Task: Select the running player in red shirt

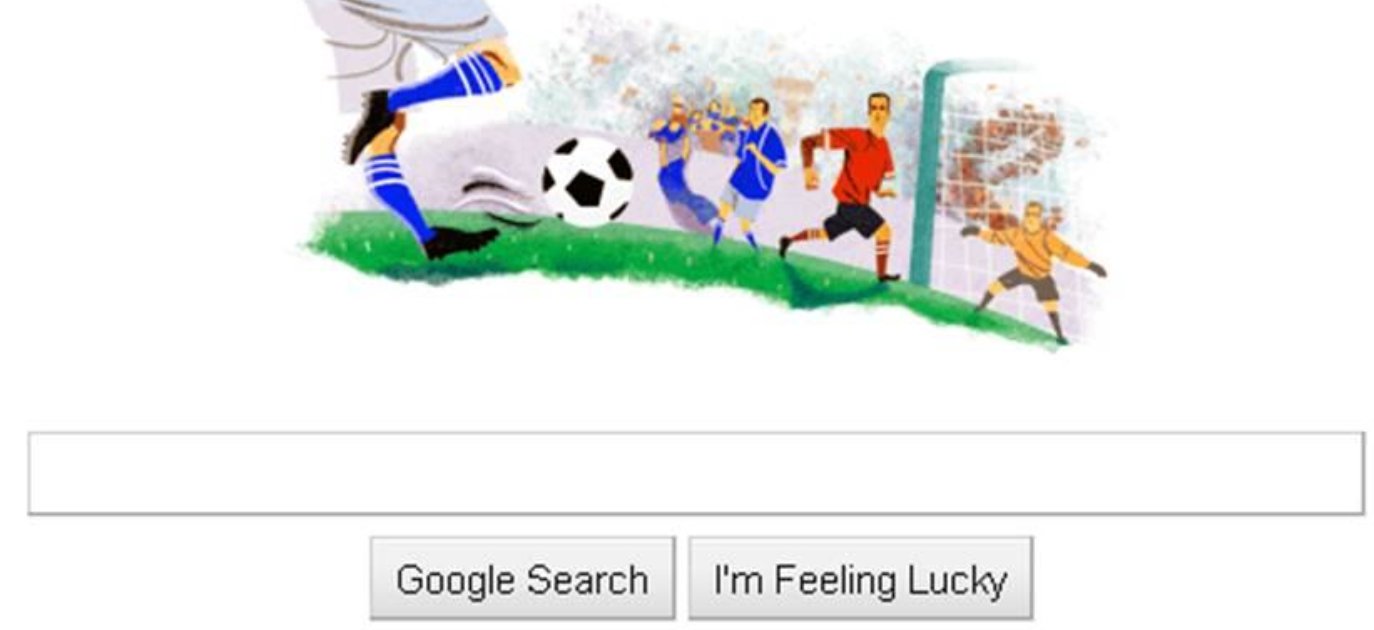Action: [846, 186]
